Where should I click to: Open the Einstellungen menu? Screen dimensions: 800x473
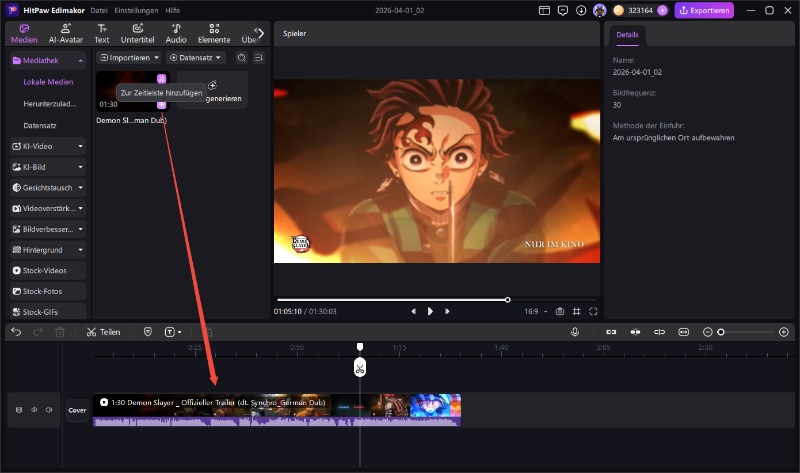pyautogui.click(x=136, y=10)
